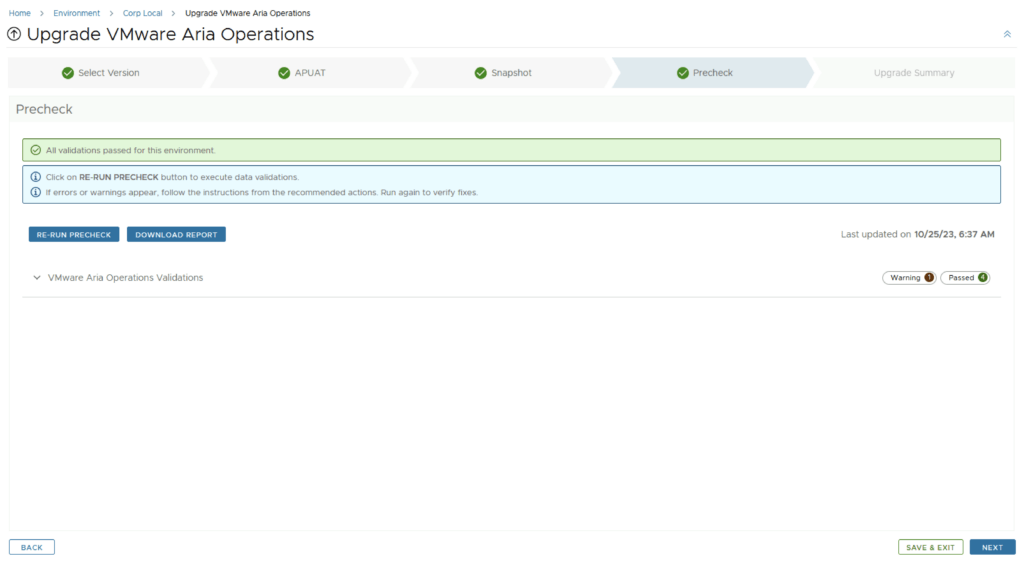This screenshot has height=568, width=1024.
Task: Collapse VMware Aria Operations Validations chevron
Action: pos(37,277)
